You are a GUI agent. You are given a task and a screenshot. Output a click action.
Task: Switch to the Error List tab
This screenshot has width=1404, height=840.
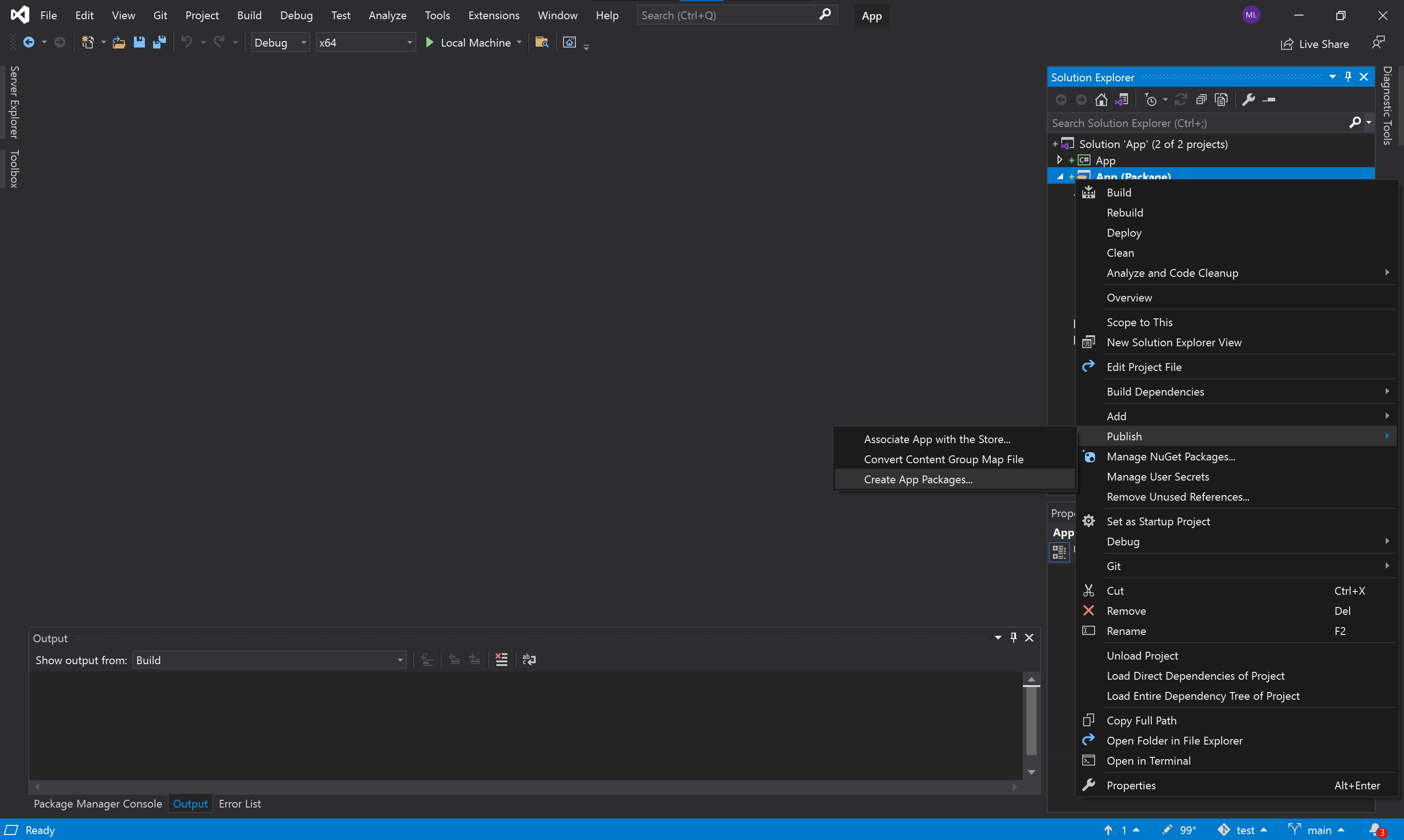click(x=239, y=804)
